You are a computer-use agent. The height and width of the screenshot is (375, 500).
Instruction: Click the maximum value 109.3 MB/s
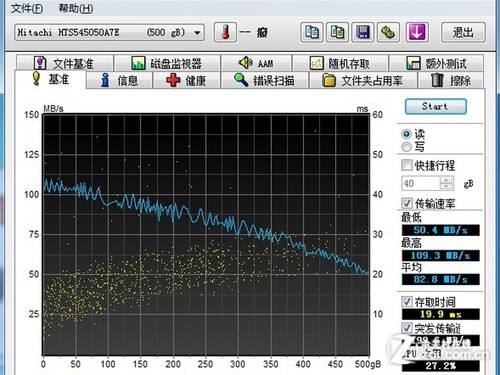pos(441,255)
